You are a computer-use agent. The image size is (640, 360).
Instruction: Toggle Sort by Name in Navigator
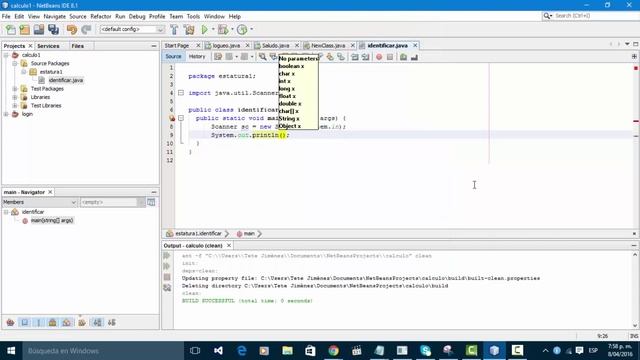click(98, 322)
